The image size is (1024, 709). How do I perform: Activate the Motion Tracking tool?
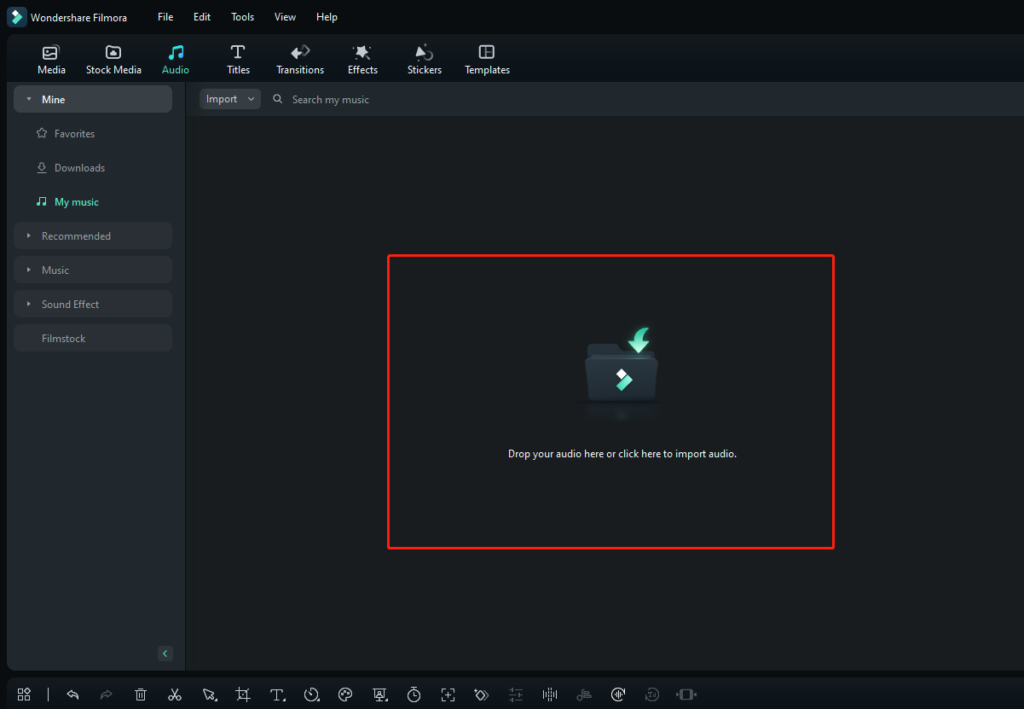pyautogui.click(x=447, y=694)
